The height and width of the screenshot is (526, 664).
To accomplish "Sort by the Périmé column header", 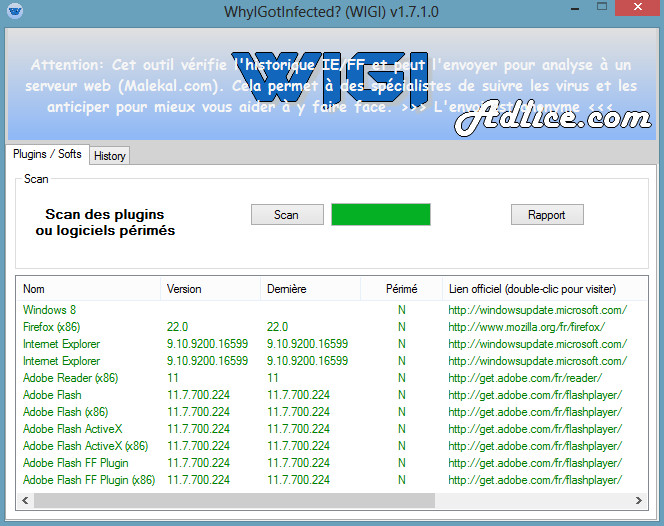I will (x=401, y=289).
